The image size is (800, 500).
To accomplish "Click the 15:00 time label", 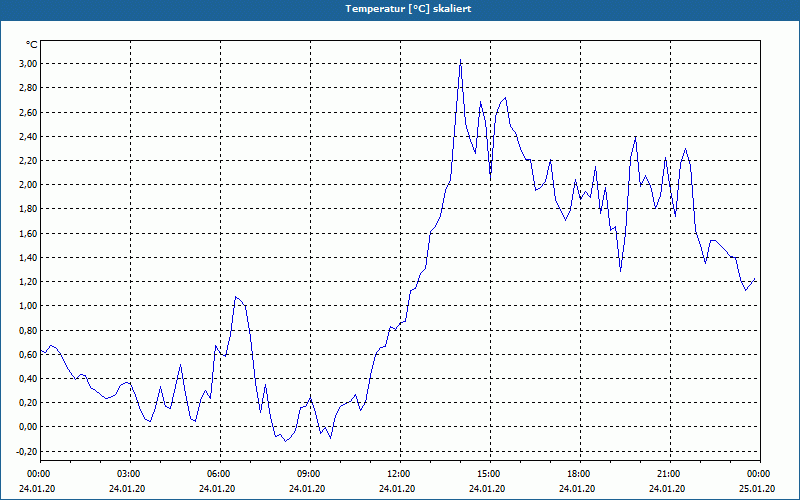I will coord(488,474).
